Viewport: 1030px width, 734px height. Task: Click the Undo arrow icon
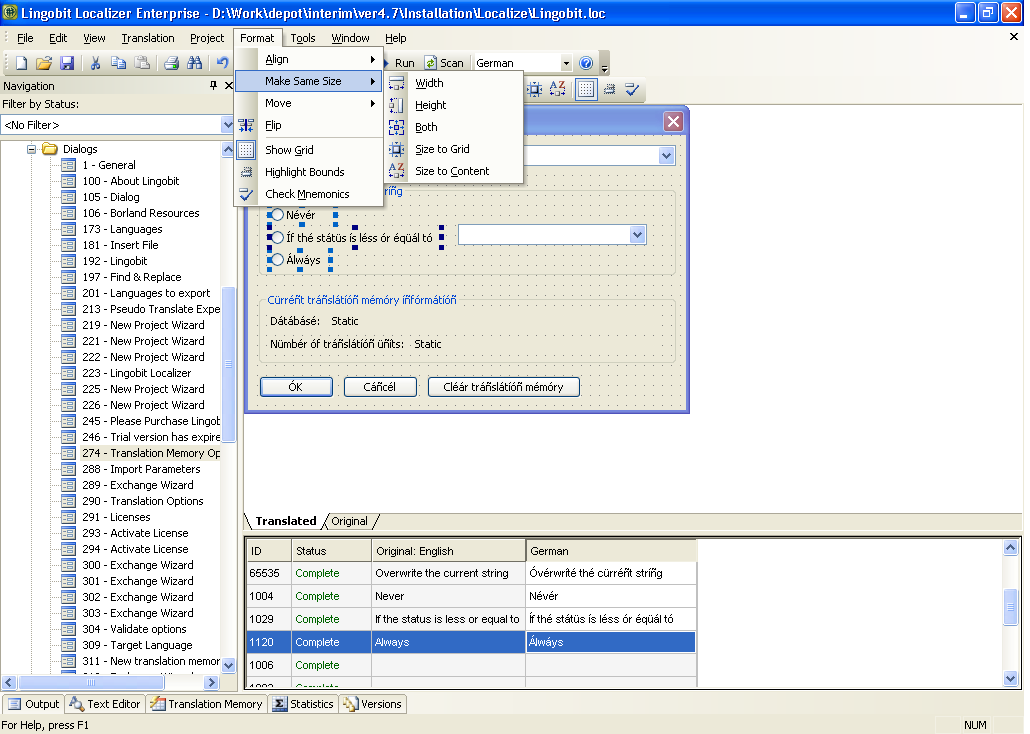pos(223,63)
